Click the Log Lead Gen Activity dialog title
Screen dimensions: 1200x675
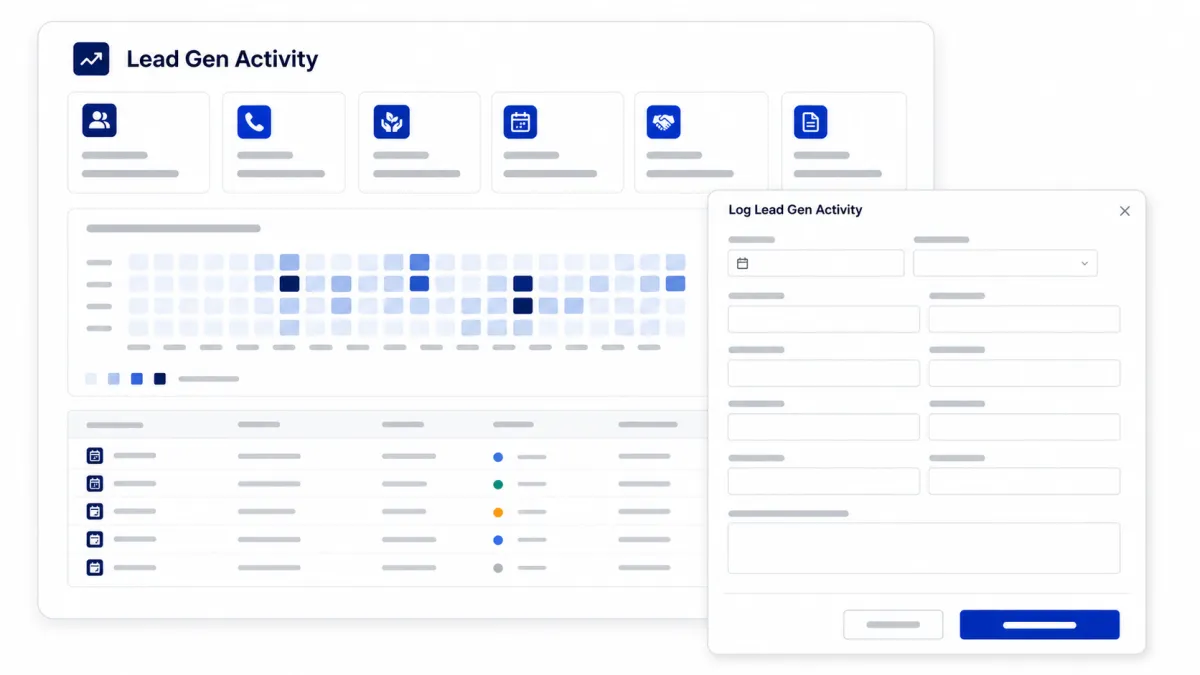[x=795, y=210]
